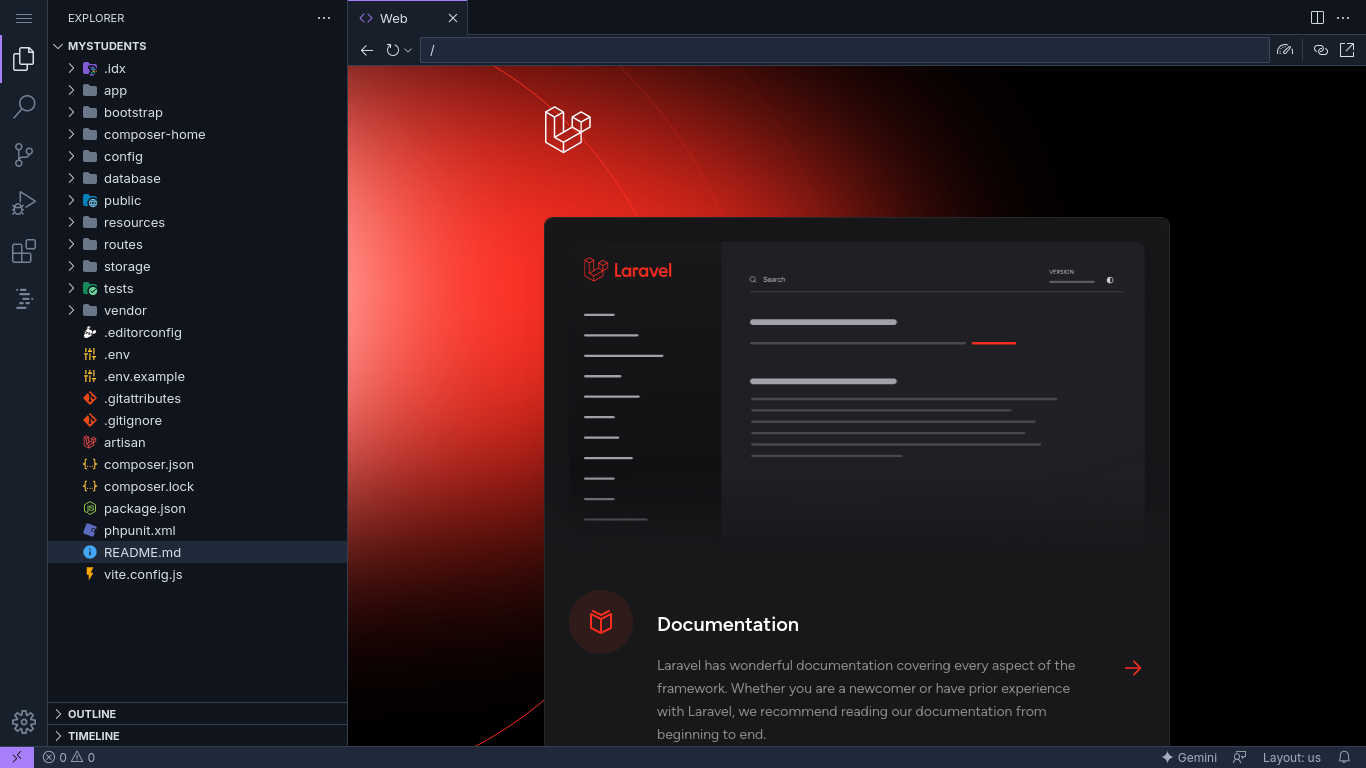Expand the OUTLINE section
This screenshot has width=1366, height=768.
tap(198, 714)
